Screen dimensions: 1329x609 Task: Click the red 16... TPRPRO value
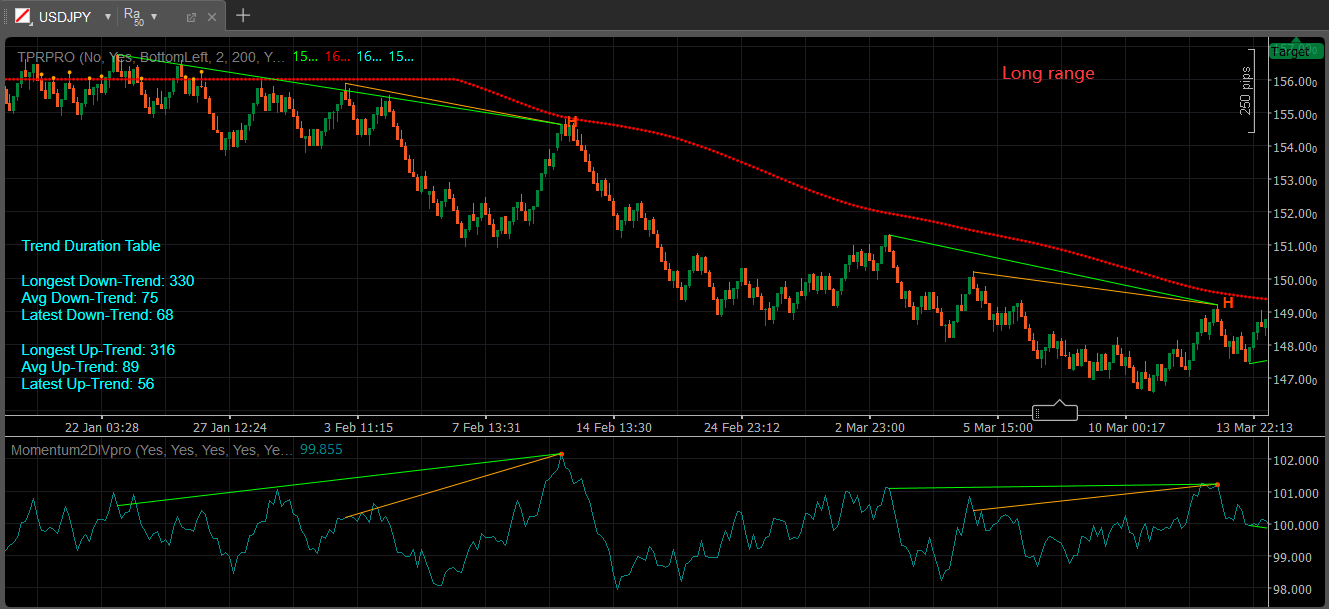[338, 57]
